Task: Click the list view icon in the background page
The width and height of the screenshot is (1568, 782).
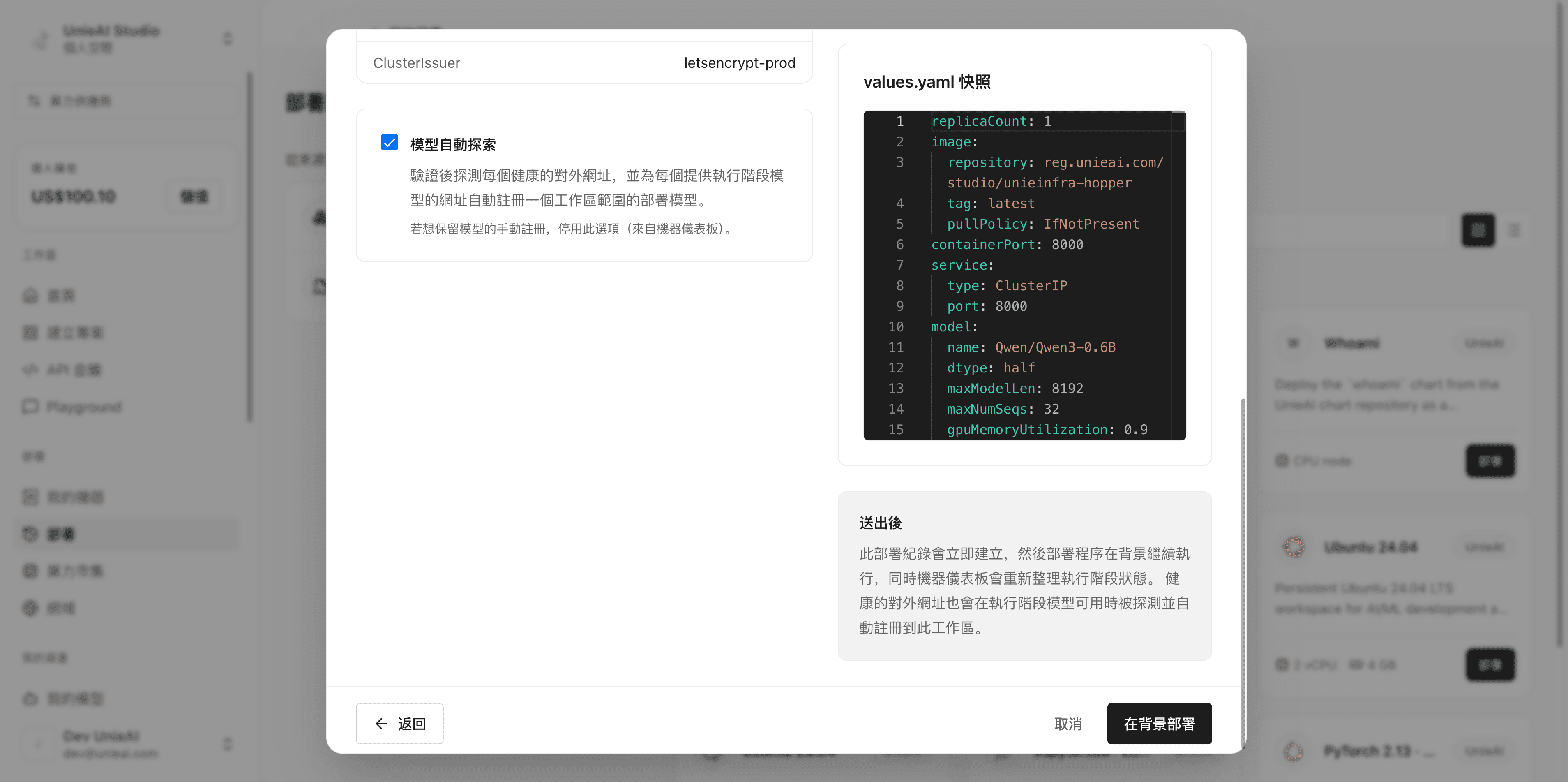Action: (x=1515, y=230)
